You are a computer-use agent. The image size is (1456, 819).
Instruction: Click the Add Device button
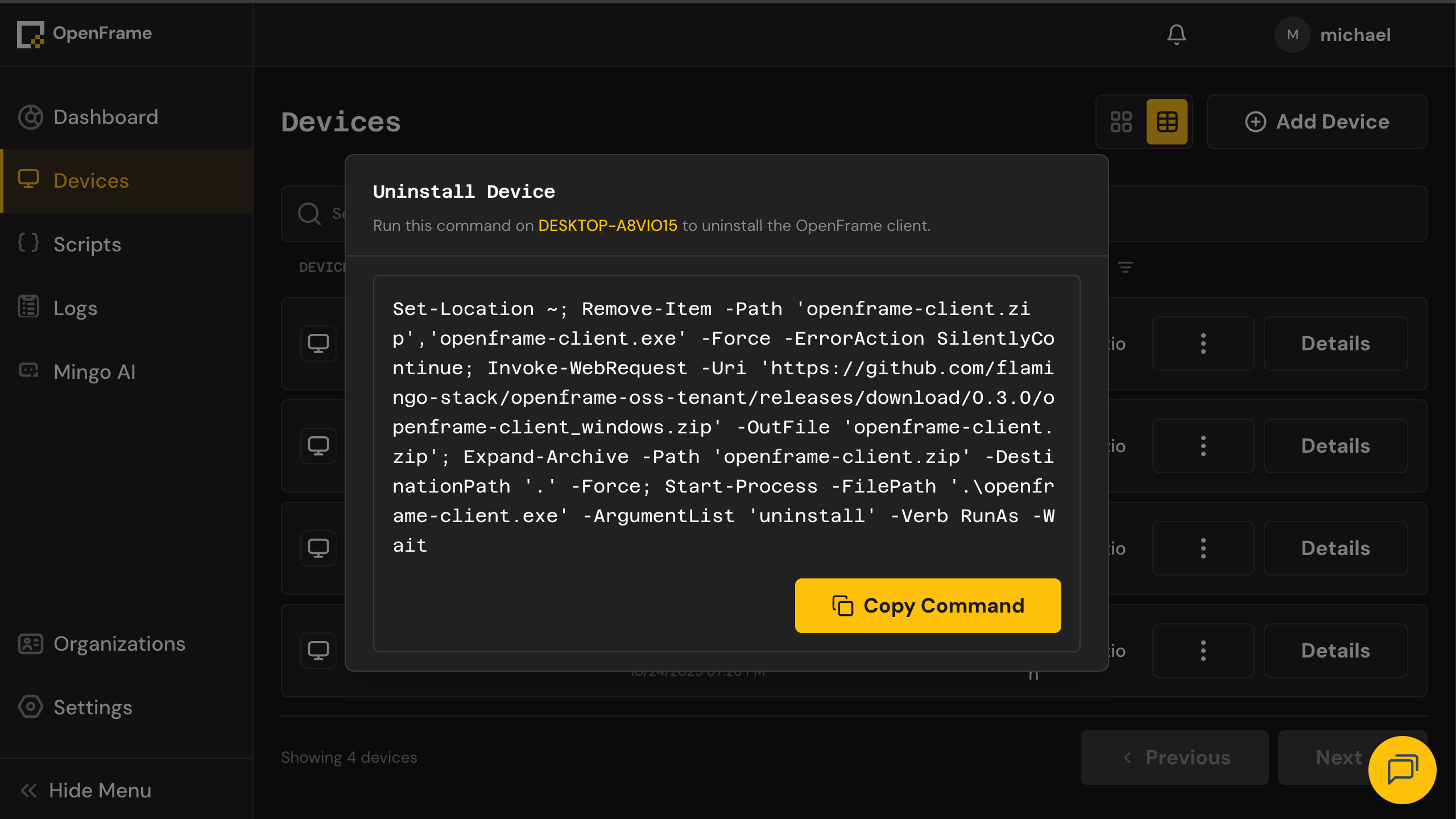[x=1317, y=122]
